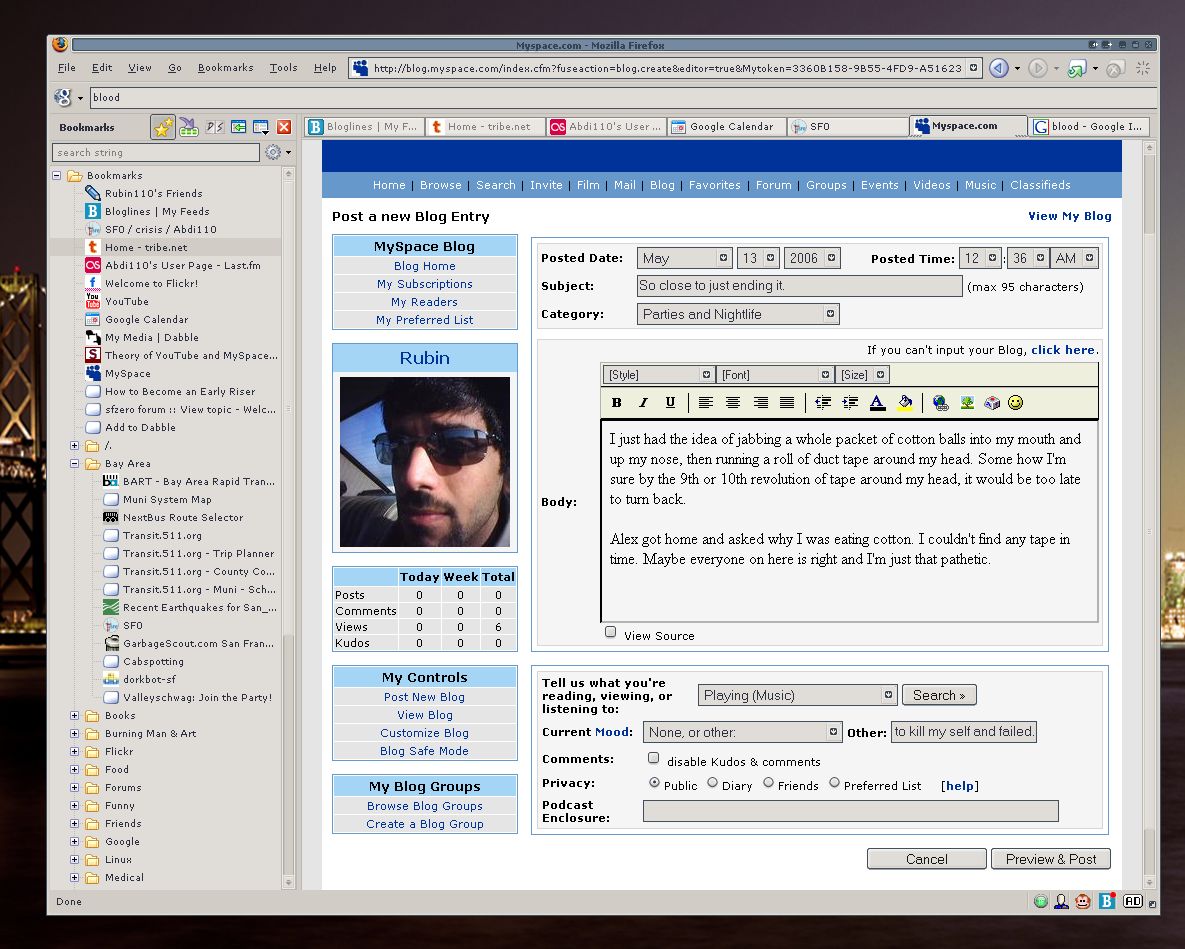Click the Subject text field
Image resolution: width=1185 pixels, height=949 pixels.
pyautogui.click(x=799, y=286)
